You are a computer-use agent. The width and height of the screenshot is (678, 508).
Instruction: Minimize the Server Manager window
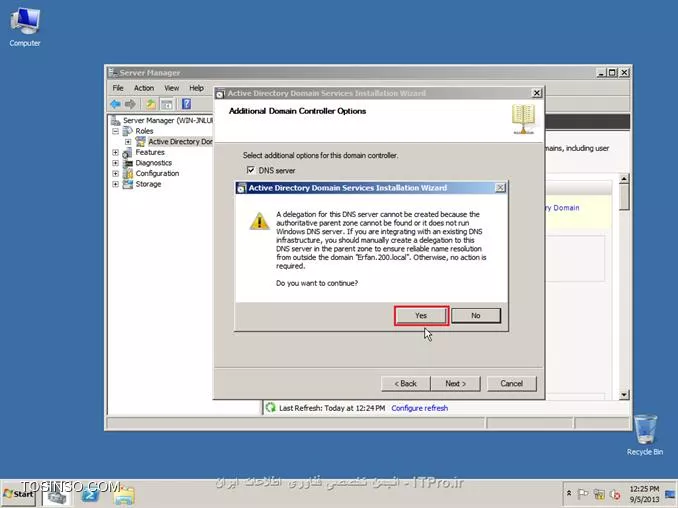(601, 73)
